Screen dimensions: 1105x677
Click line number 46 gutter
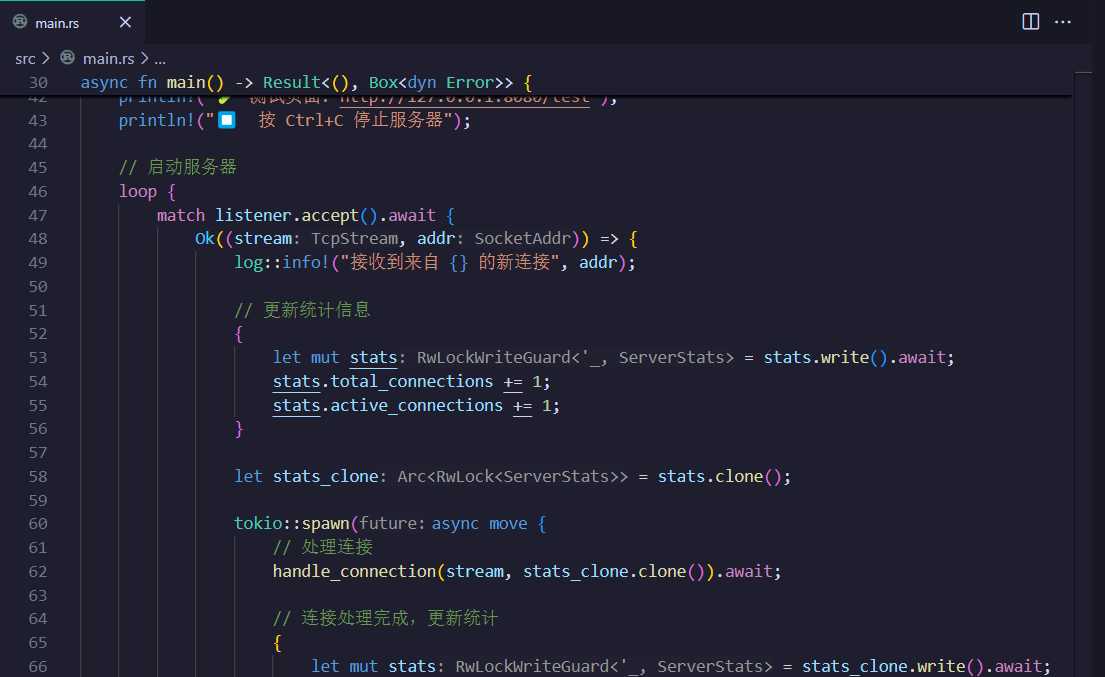[x=38, y=192]
